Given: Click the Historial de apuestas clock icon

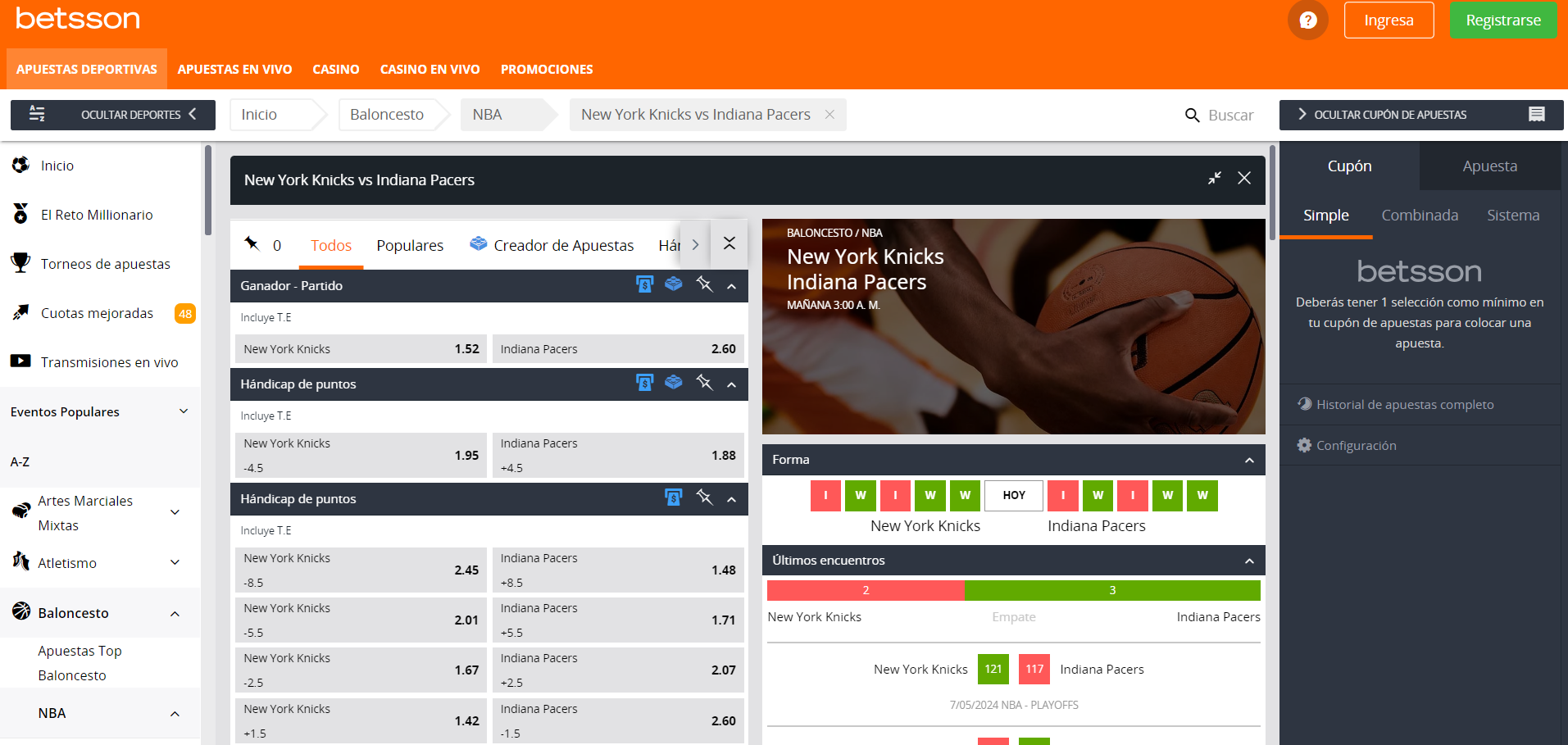Looking at the screenshot, I should tap(1304, 404).
